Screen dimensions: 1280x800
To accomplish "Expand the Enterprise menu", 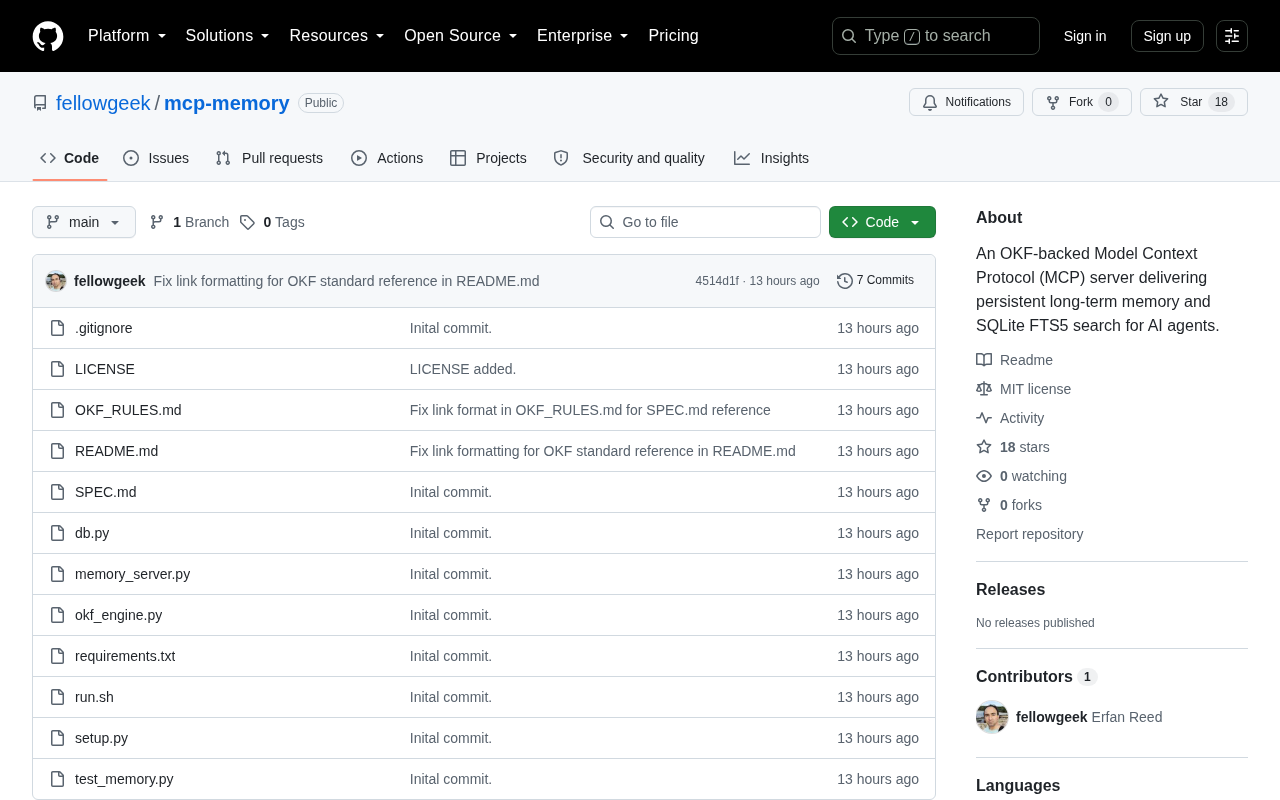I will tap(583, 36).
